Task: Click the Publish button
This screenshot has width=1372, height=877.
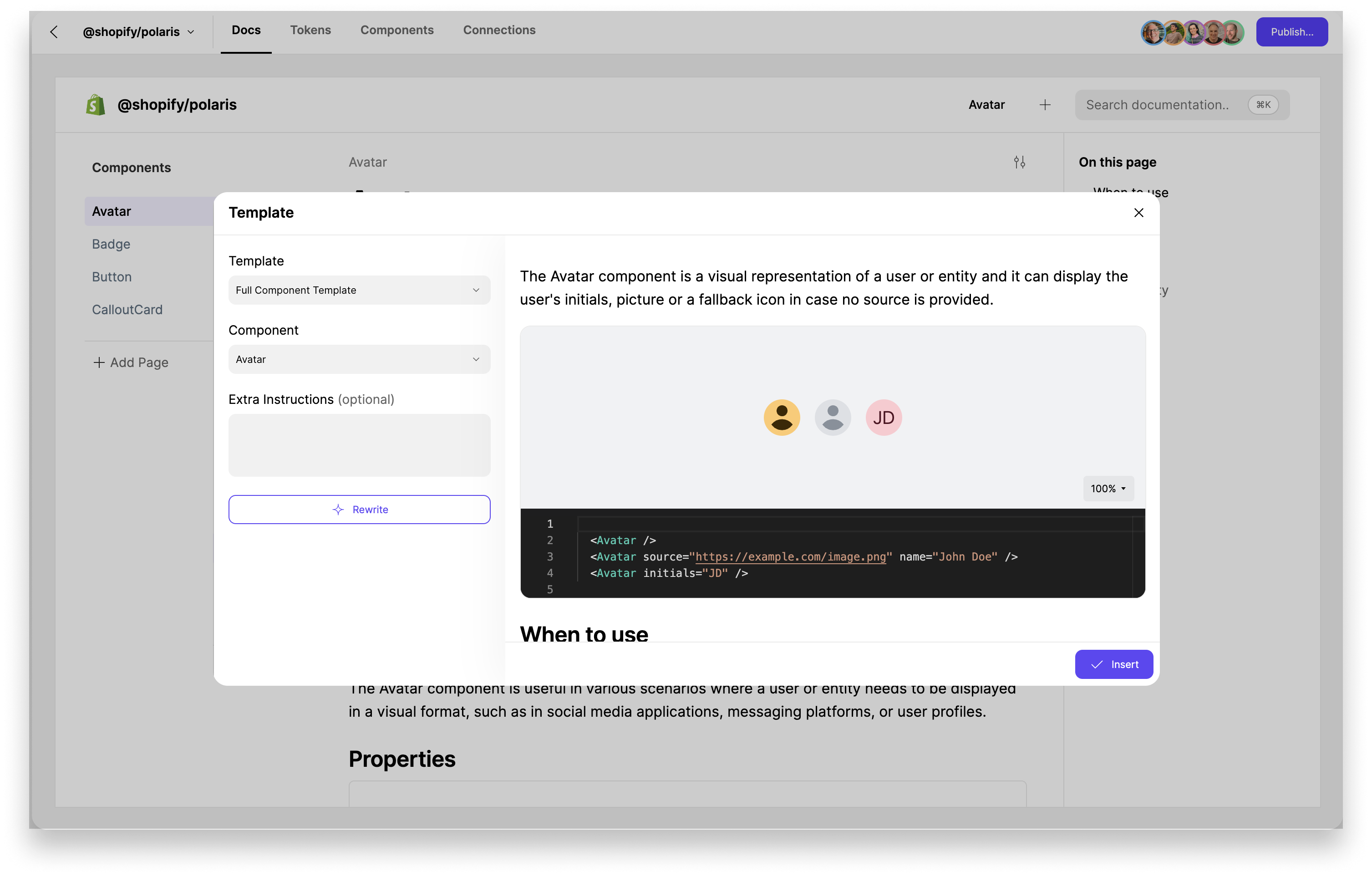Action: point(1292,32)
